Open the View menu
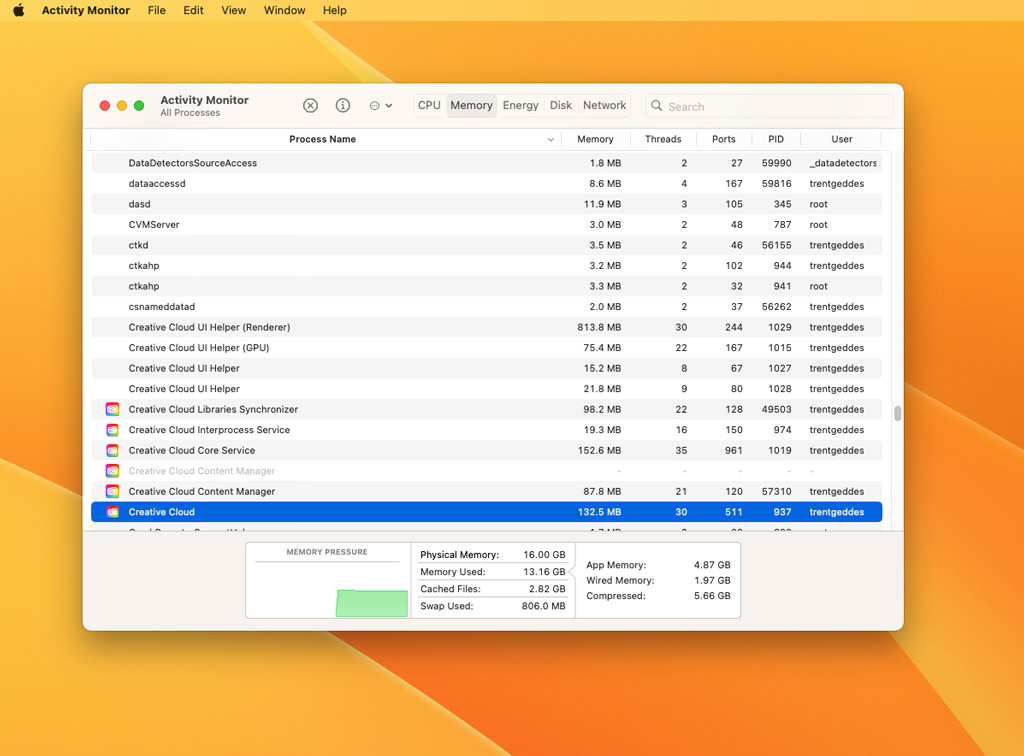Screen dimensions: 1024x756 (x=233, y=10)
